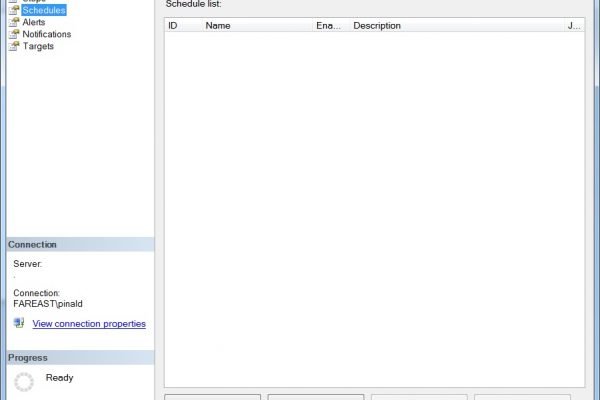Select the Schedules page label
The image size is (600, 400).
coord(43,11)
